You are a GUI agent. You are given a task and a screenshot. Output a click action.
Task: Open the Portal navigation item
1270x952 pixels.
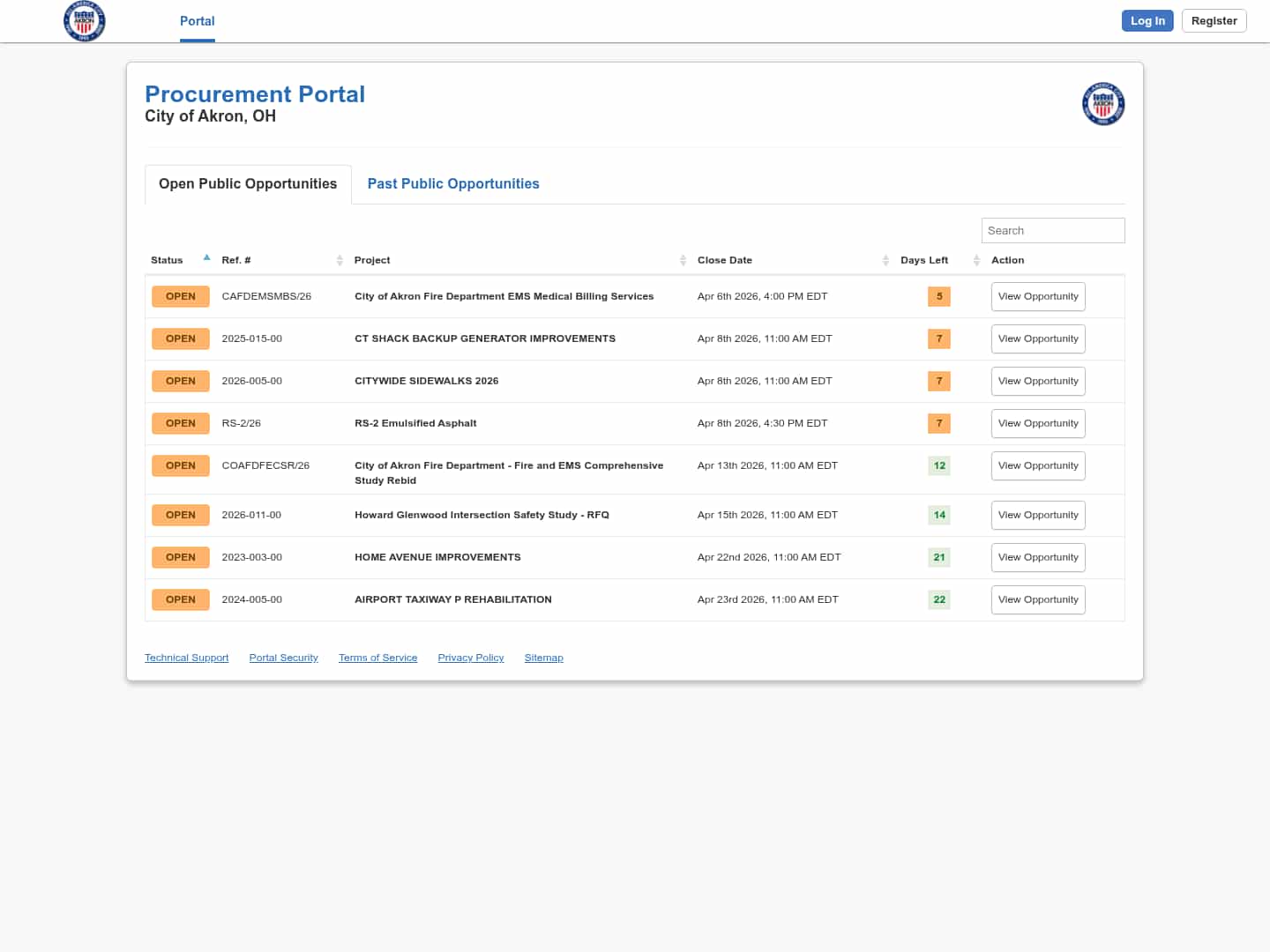pyautogui.click(x=197, y=21)
